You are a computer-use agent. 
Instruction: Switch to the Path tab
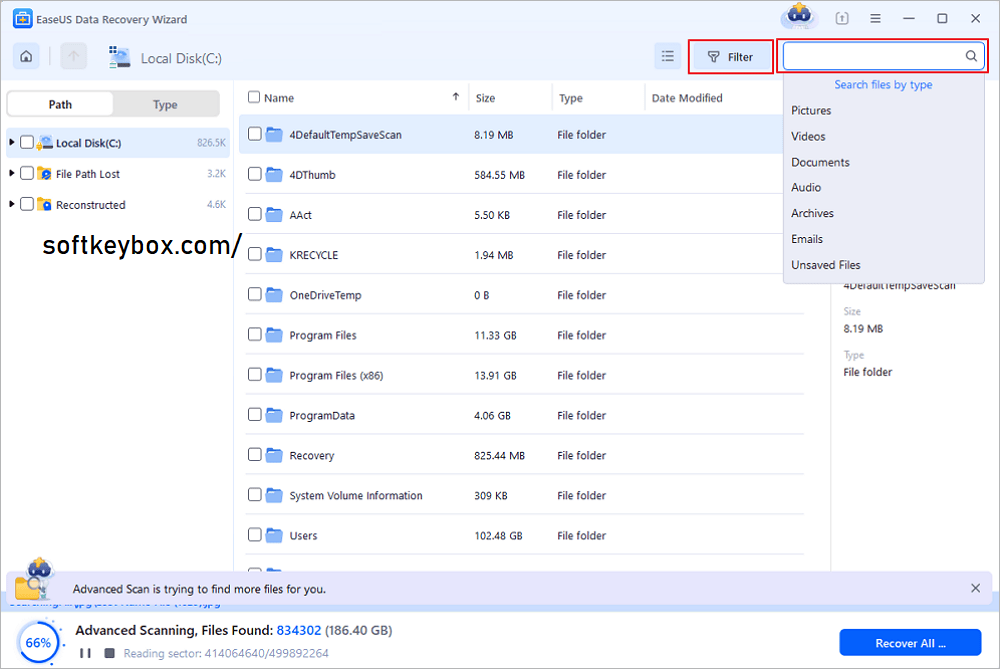(x=59, y=103)
